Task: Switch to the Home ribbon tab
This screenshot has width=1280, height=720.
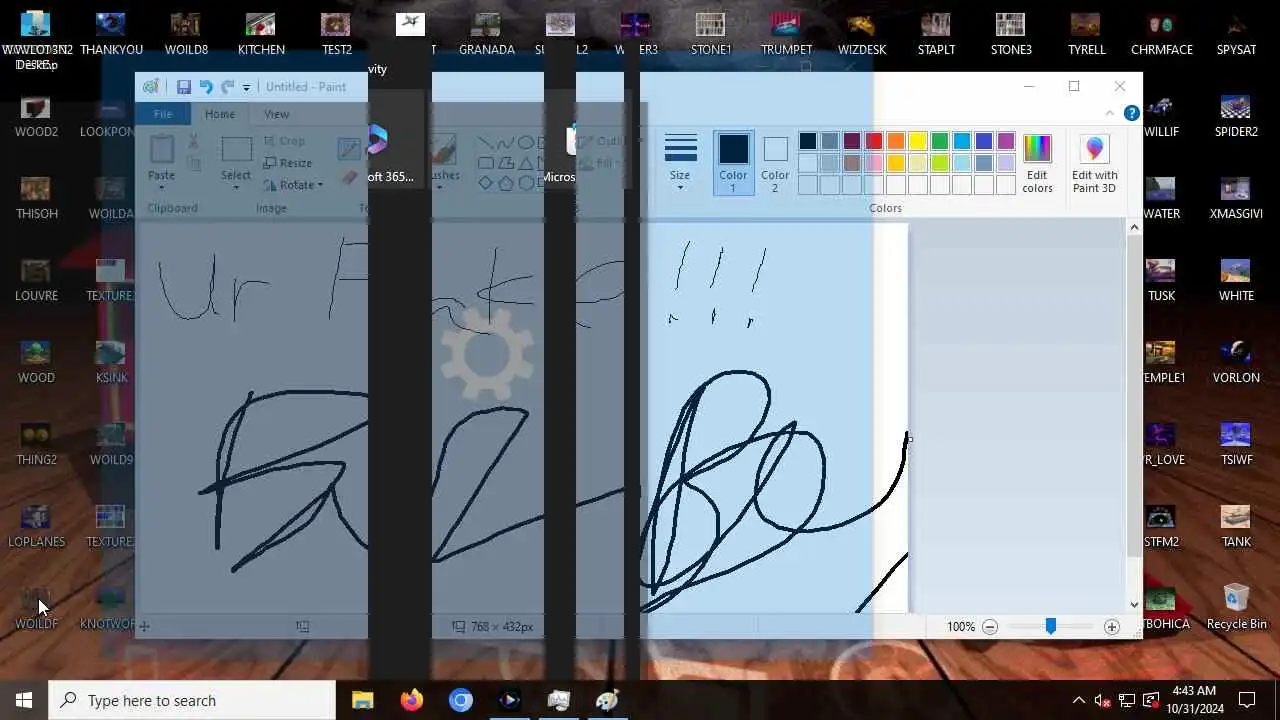Action: 220,114
